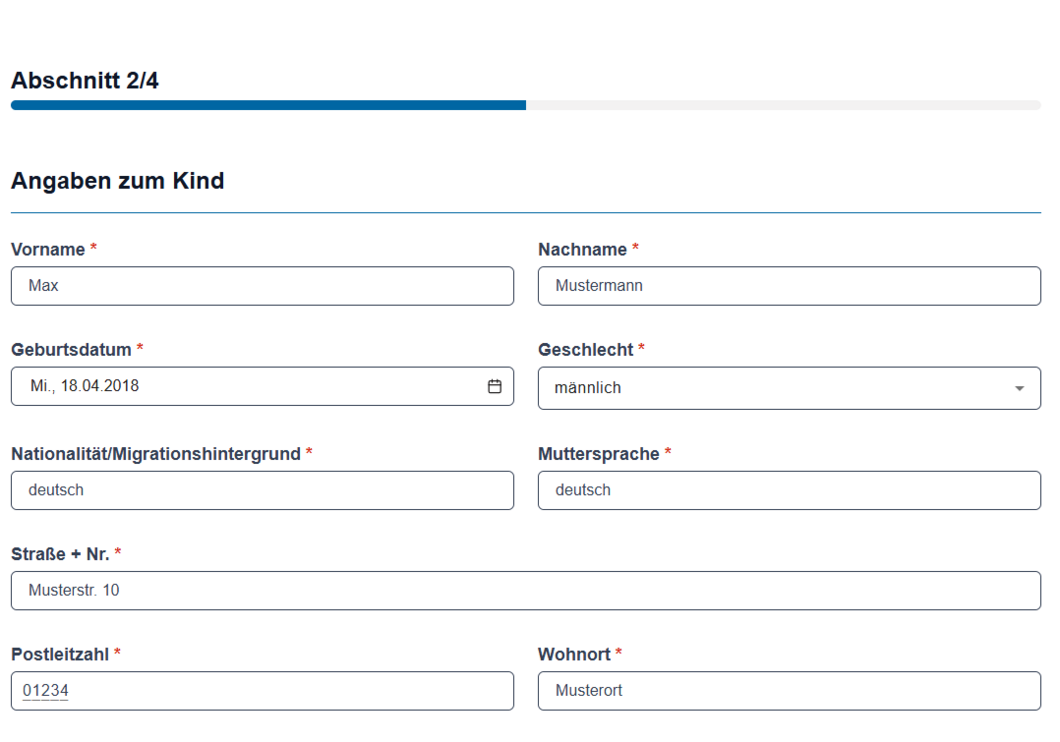Click the filled blue part of progress bar

coord(268,105)
